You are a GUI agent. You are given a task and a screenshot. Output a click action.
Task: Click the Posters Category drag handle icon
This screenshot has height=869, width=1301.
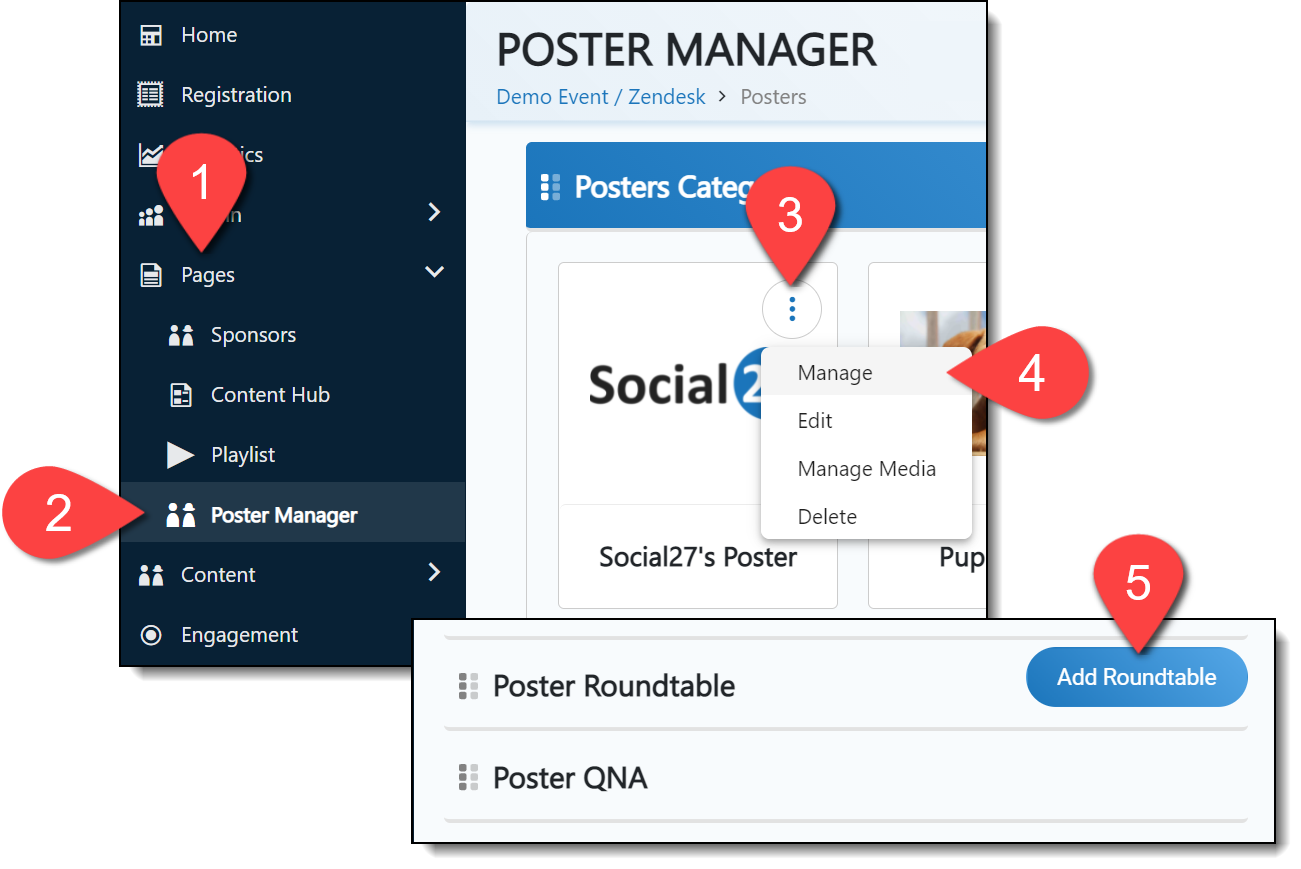click(x=550, y=187)
